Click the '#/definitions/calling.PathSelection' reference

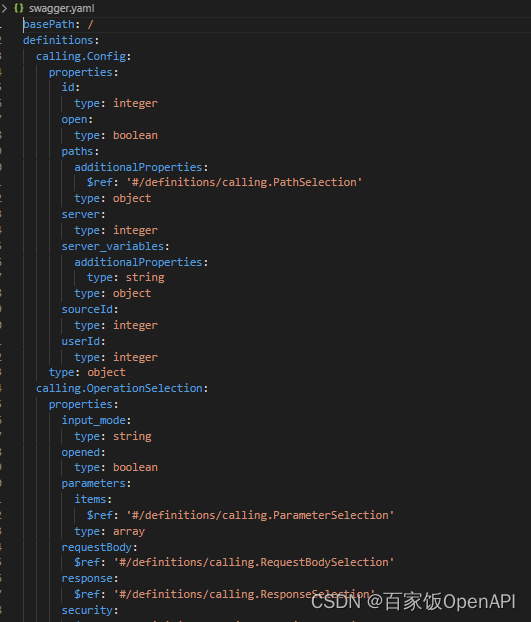244,182
